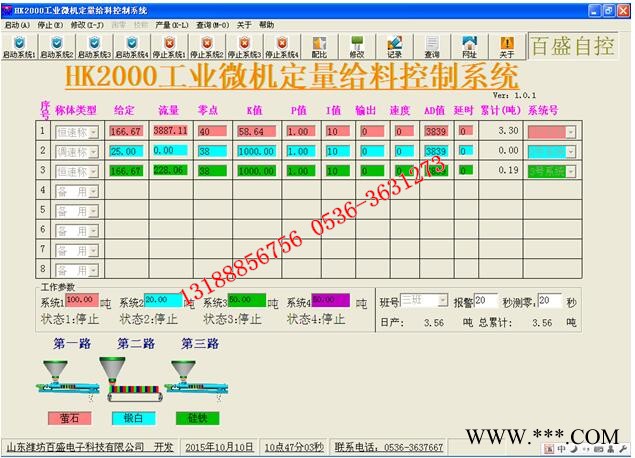Screen dimensions: 635x458
Task: Click the 启动系统2 toolbar icon
Action: (x=57, y=47)
